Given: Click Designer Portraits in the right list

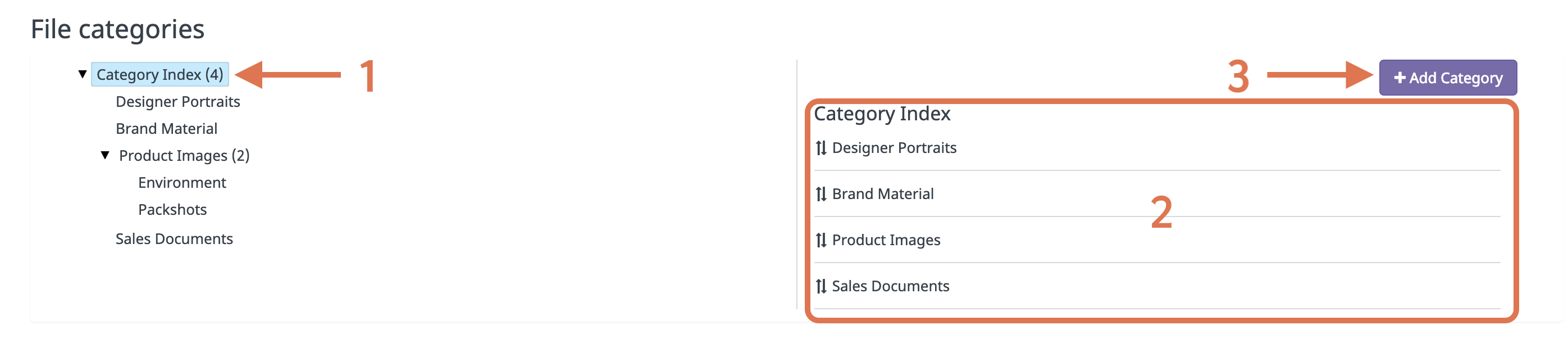Looking at the screenshot, I should pos(894,148).
